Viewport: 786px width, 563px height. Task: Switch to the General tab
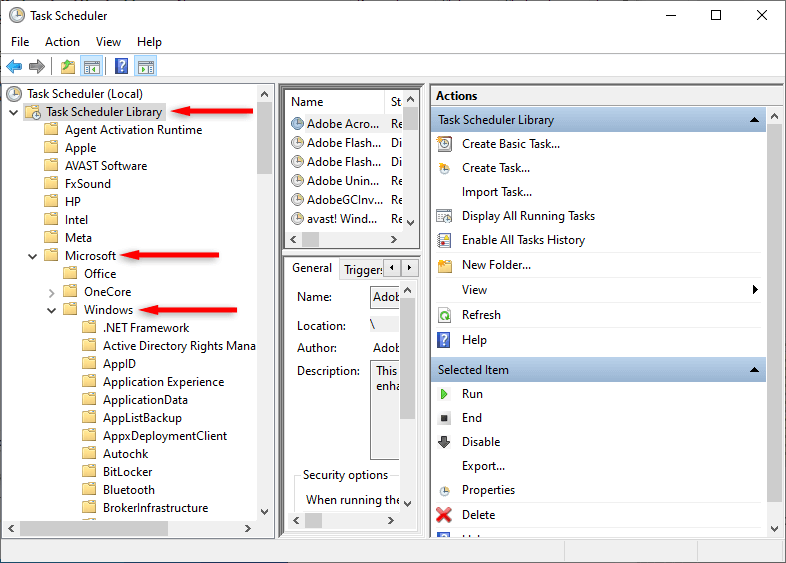(x=312, y=268)
